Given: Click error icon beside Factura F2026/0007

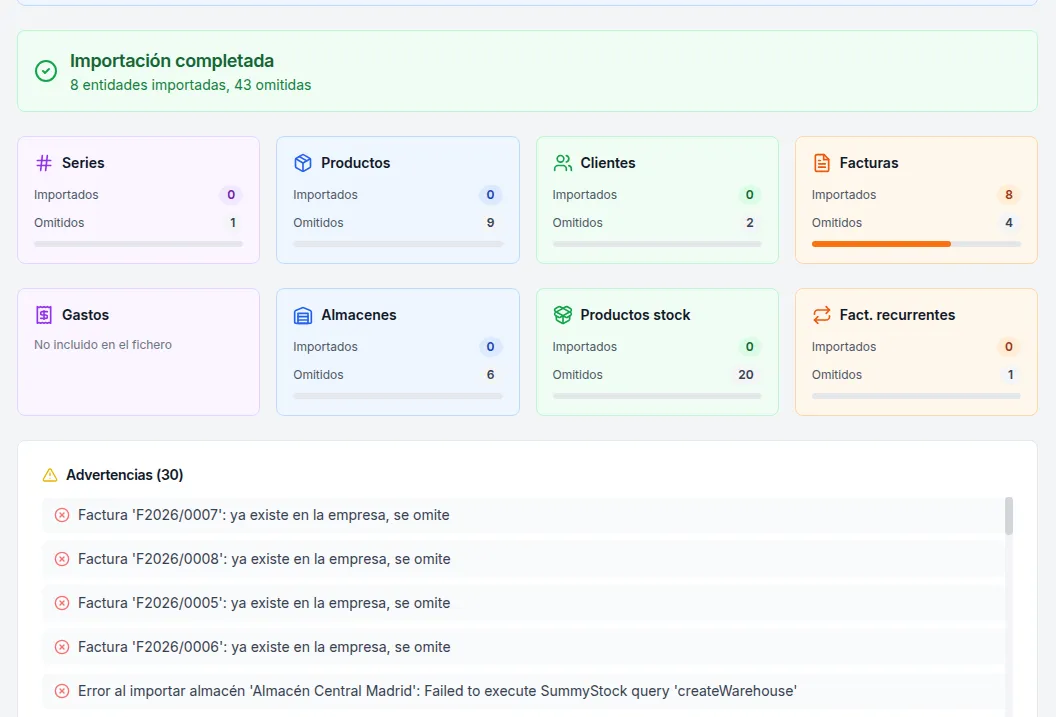Looking at the screenshot, I should tap(62, 515).
